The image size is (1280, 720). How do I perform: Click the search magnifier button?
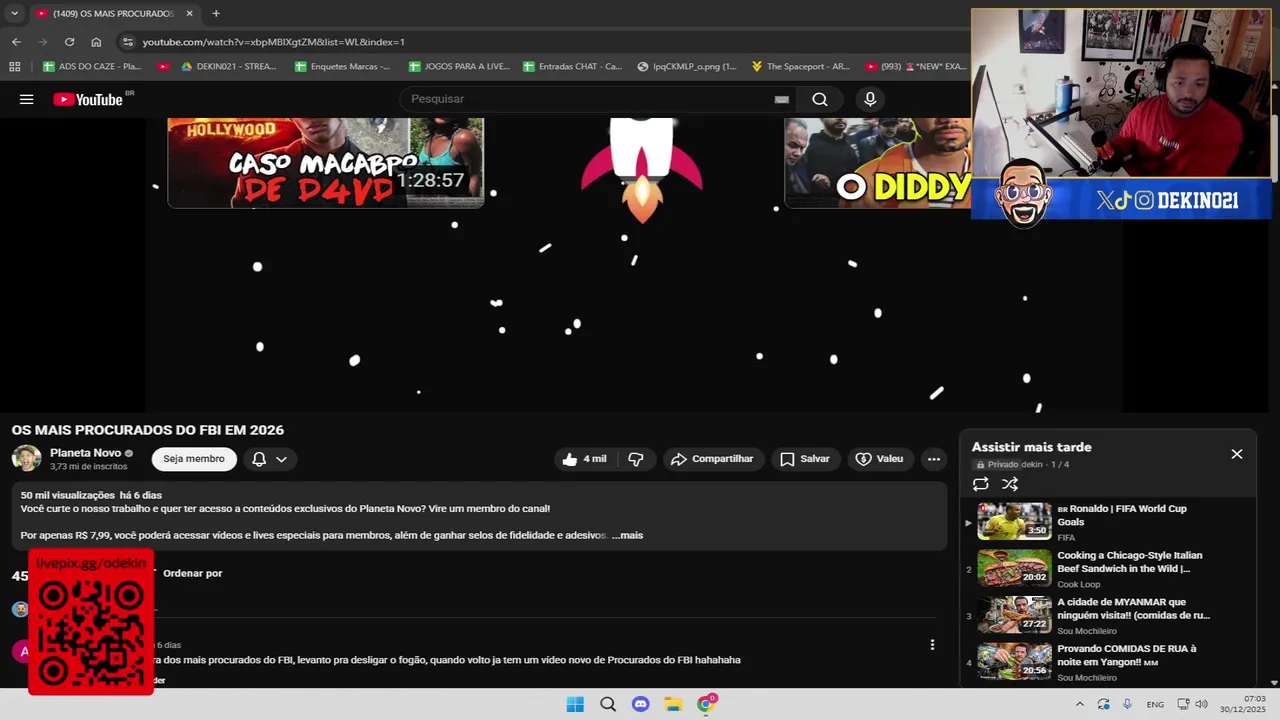point(820,99)
